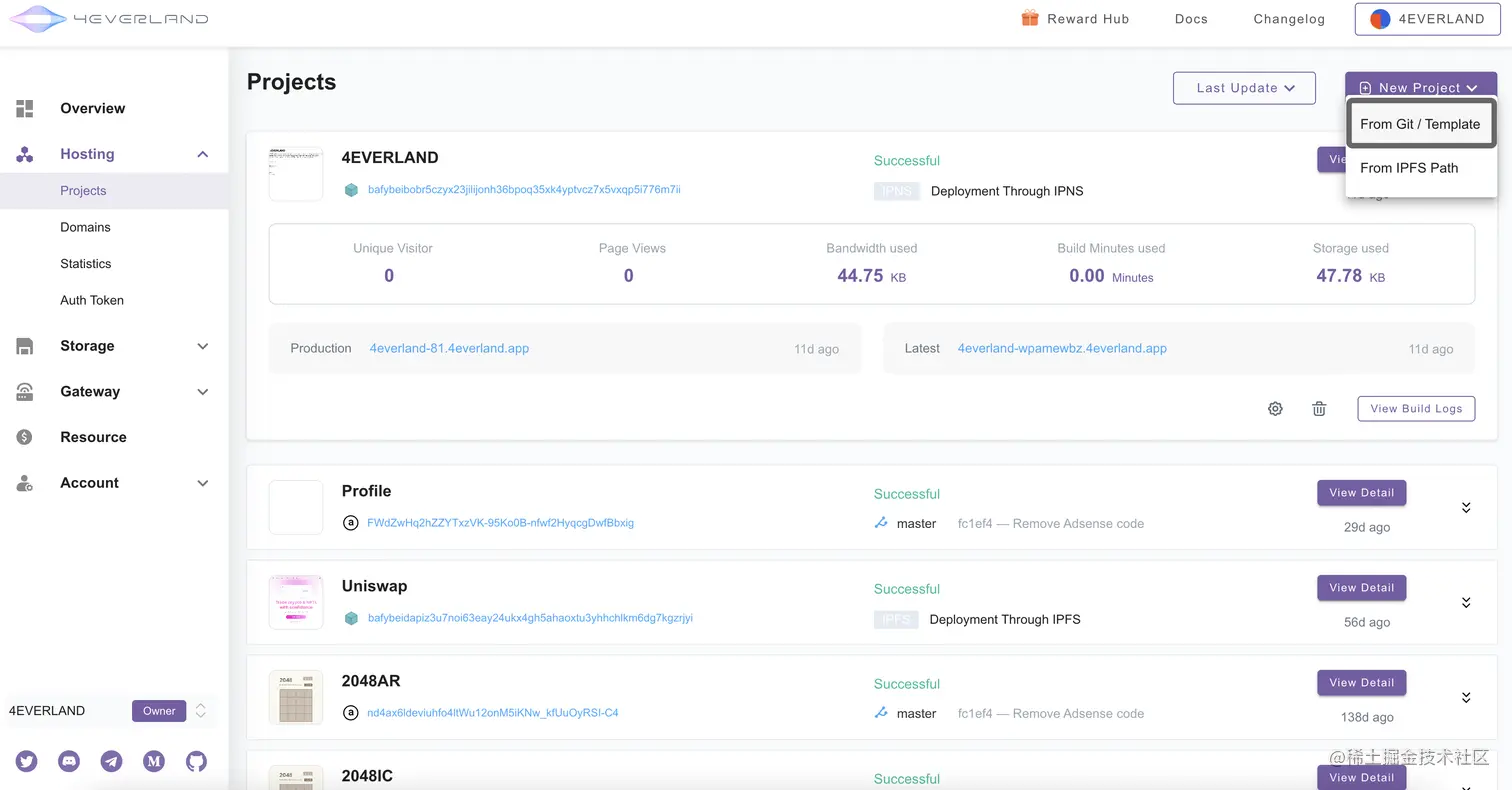Click the Overview dashboard icon
The image size is (1512, 790).
25,108
